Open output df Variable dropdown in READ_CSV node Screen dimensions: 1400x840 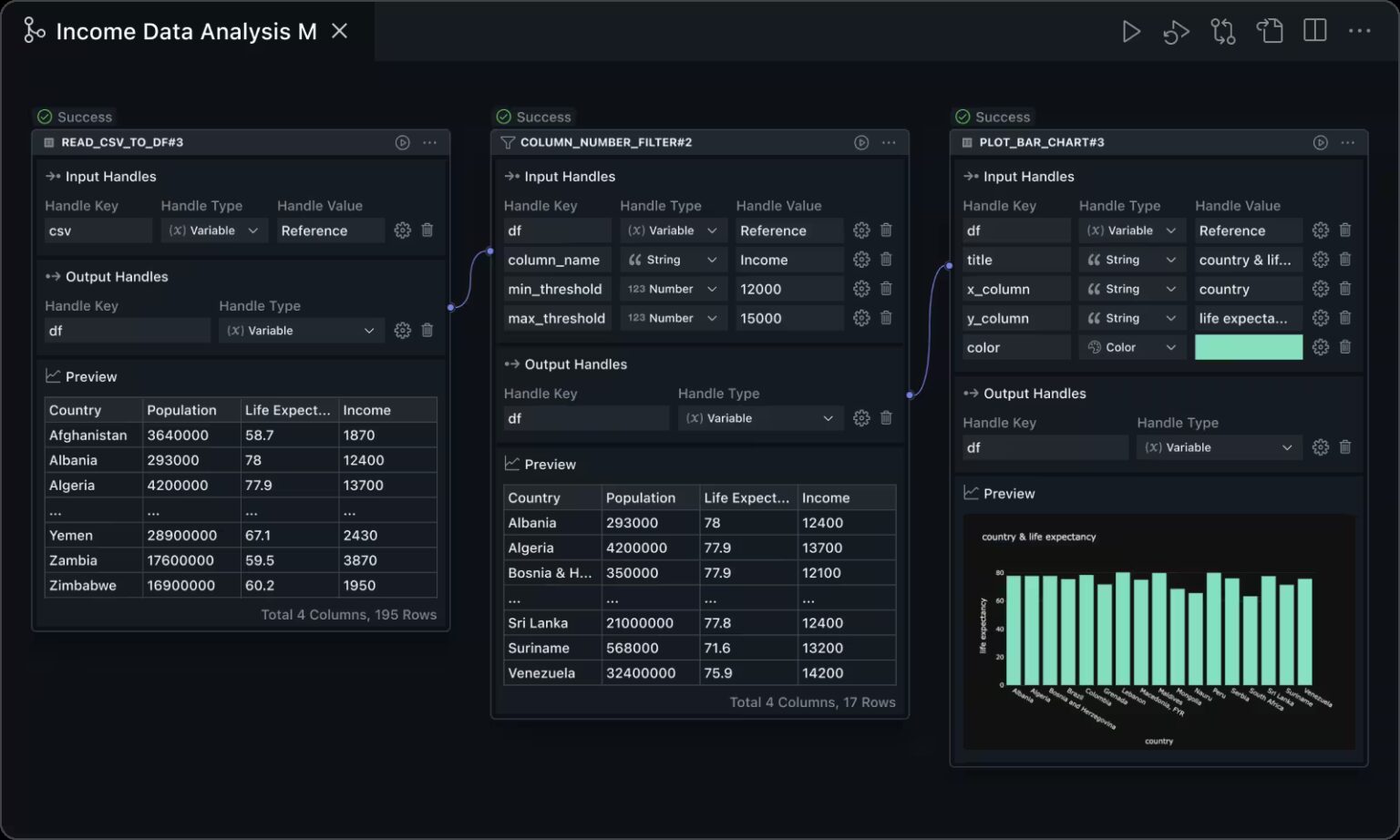300,331
